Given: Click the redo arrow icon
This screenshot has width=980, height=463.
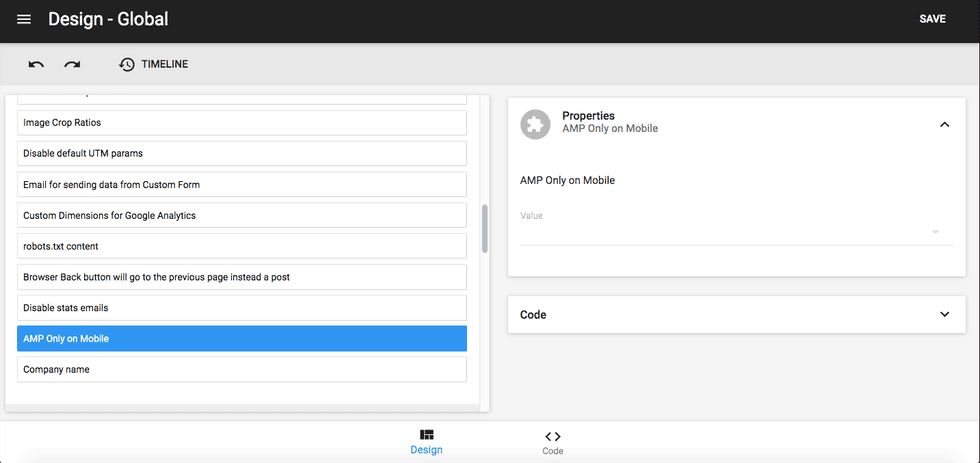Looking at the screenshot, I should pos(72,64).
